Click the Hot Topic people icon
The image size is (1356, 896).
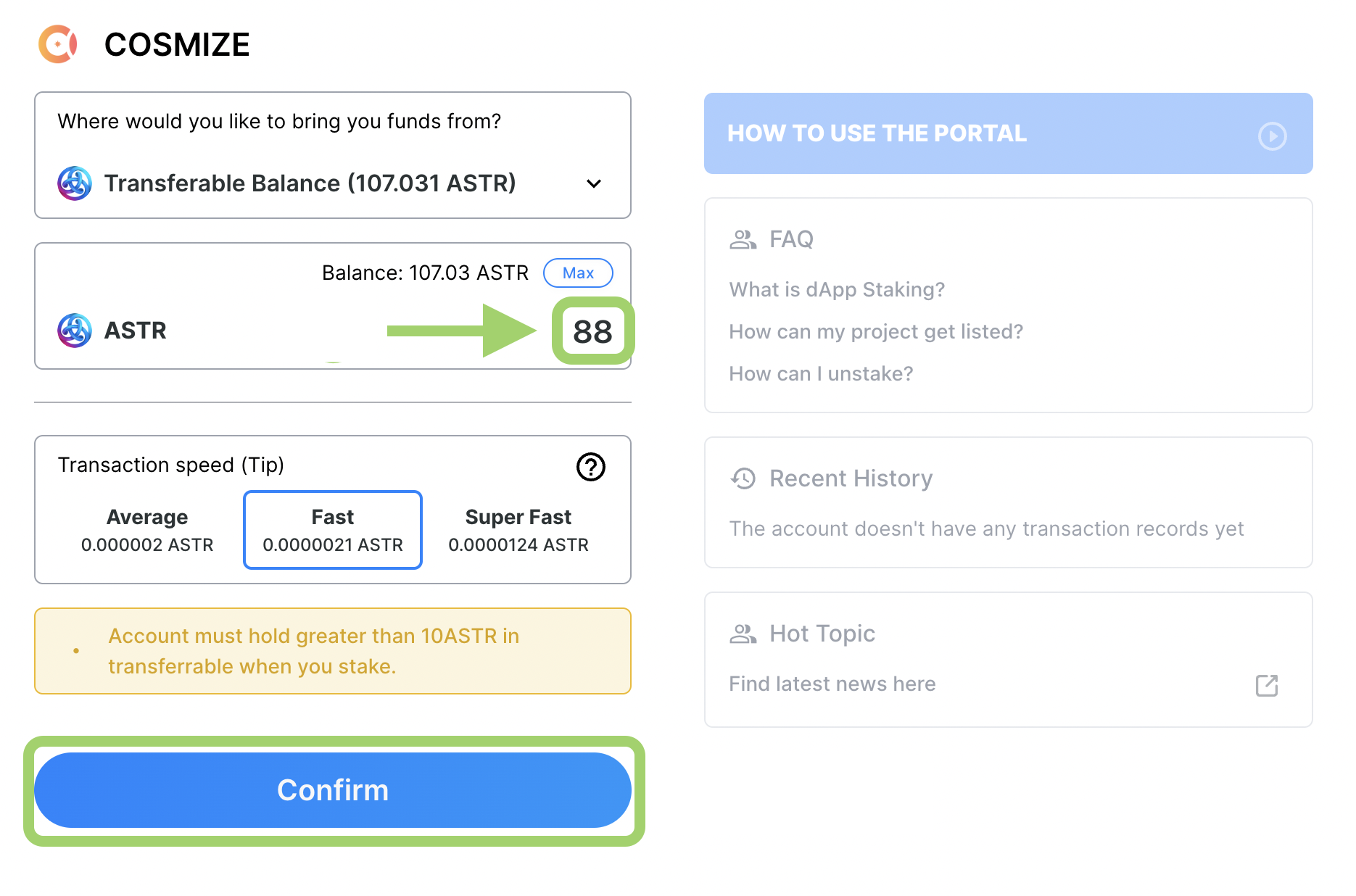743,634
